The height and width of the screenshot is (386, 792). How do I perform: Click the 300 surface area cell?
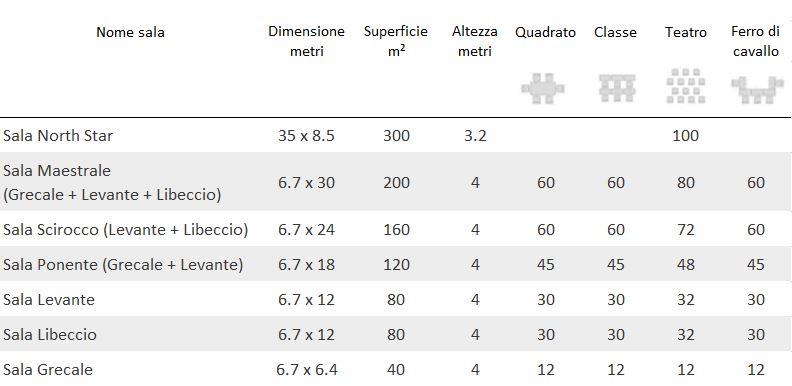396,135
